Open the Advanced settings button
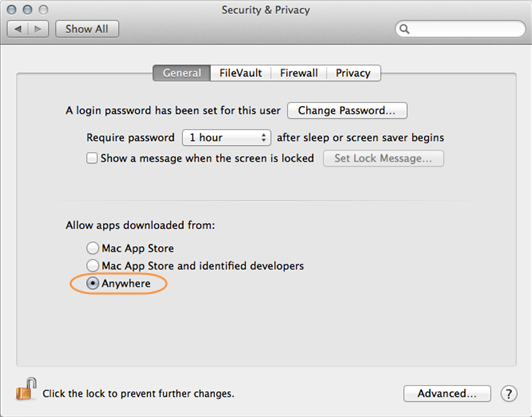The image size is (532, 417). [x=447, y=394]
